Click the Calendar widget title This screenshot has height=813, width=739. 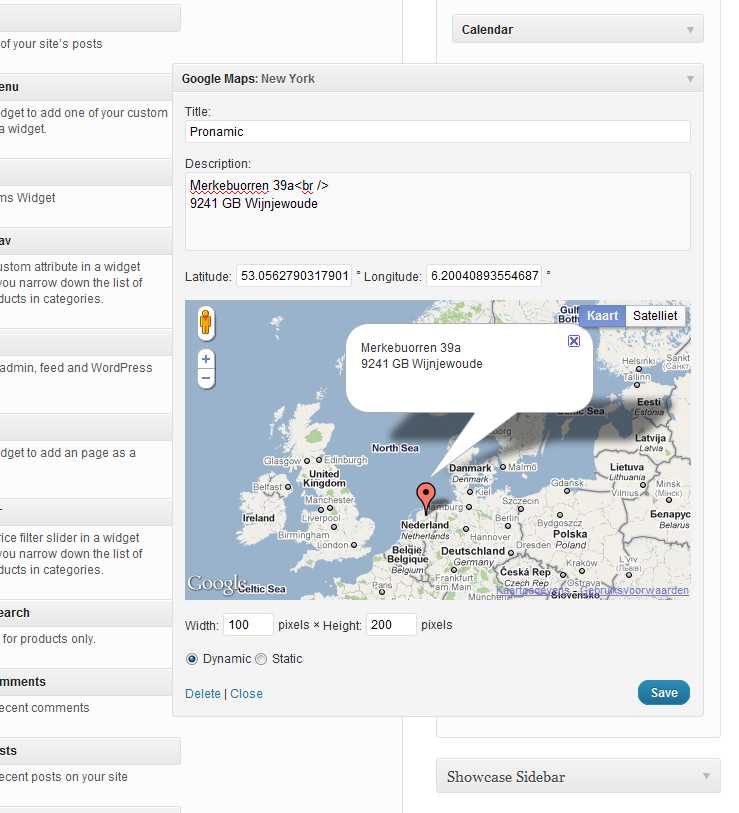tap(487, 30)
